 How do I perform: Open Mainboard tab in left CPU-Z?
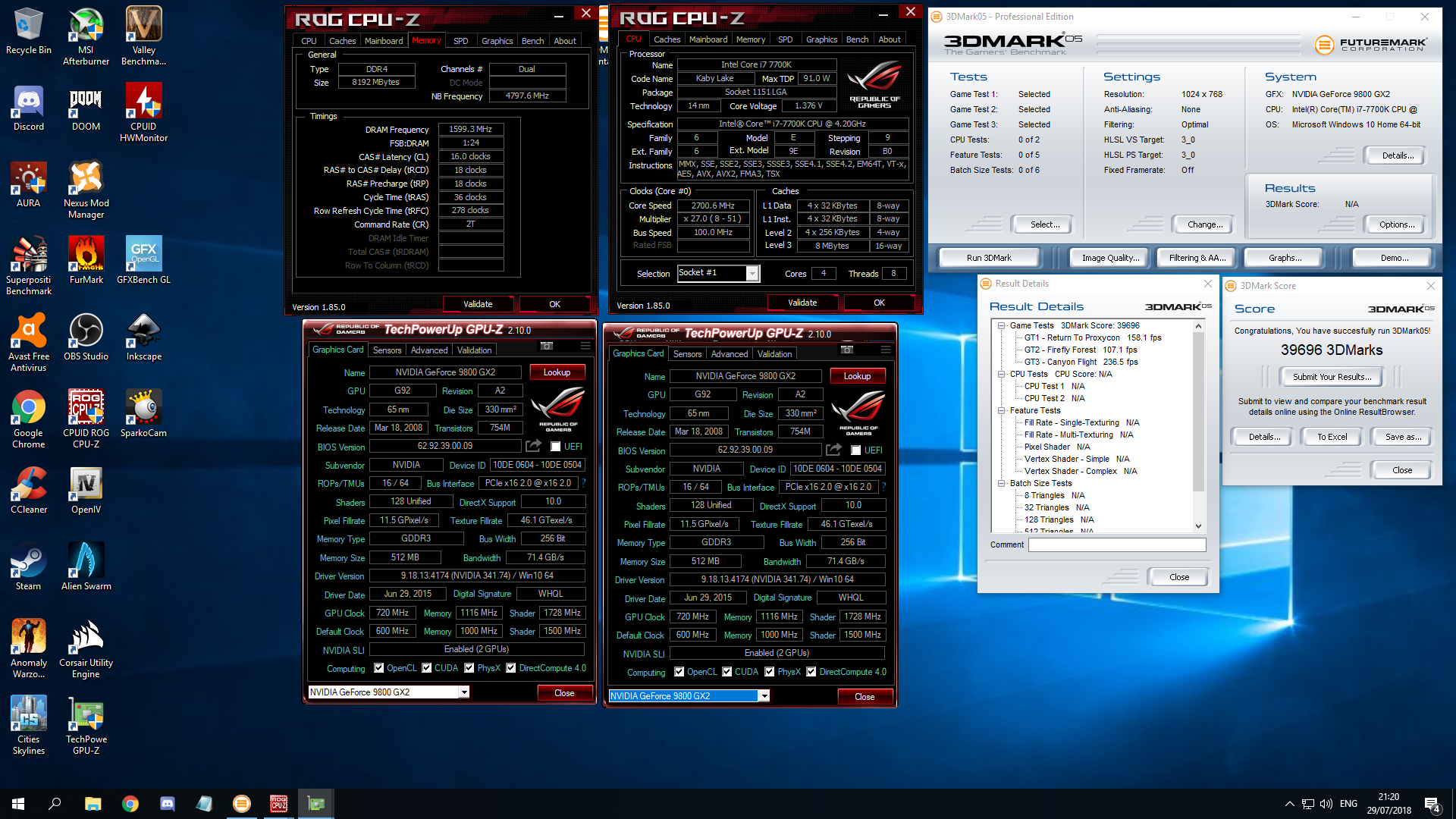pyautogui.click(x=384, y=41)
